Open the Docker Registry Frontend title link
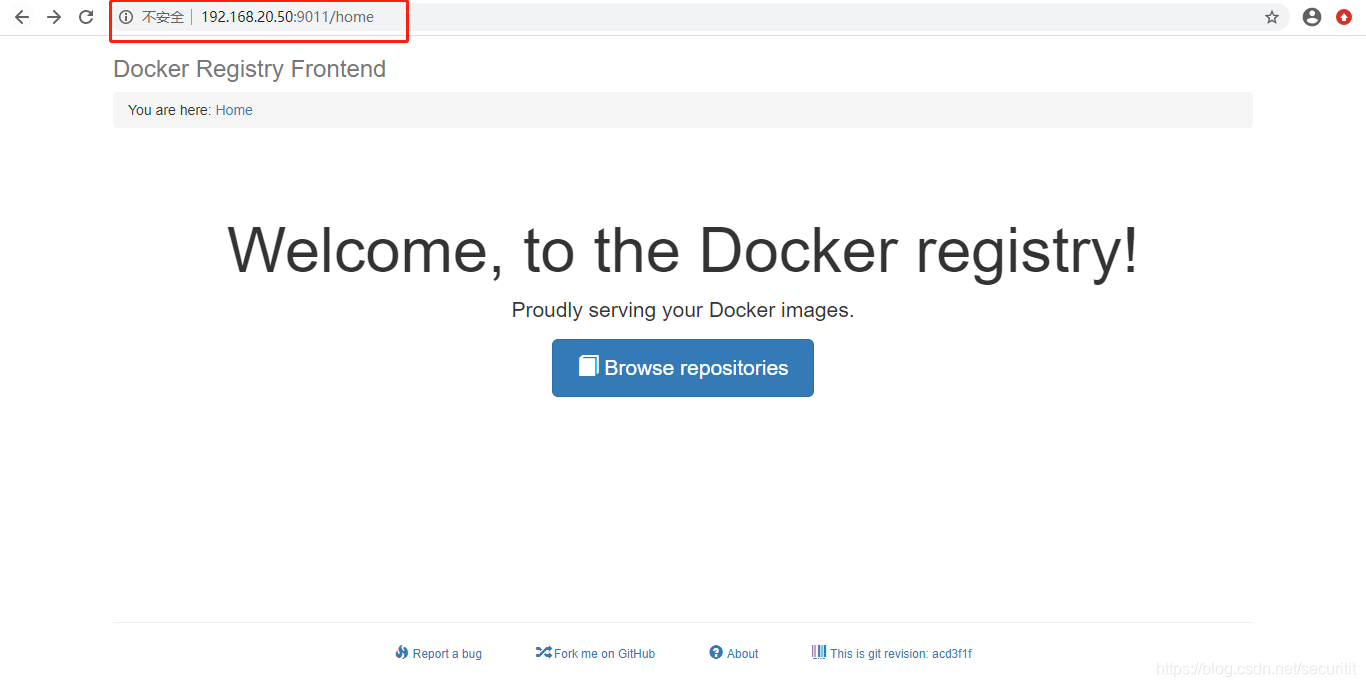 tap(249, 69)
